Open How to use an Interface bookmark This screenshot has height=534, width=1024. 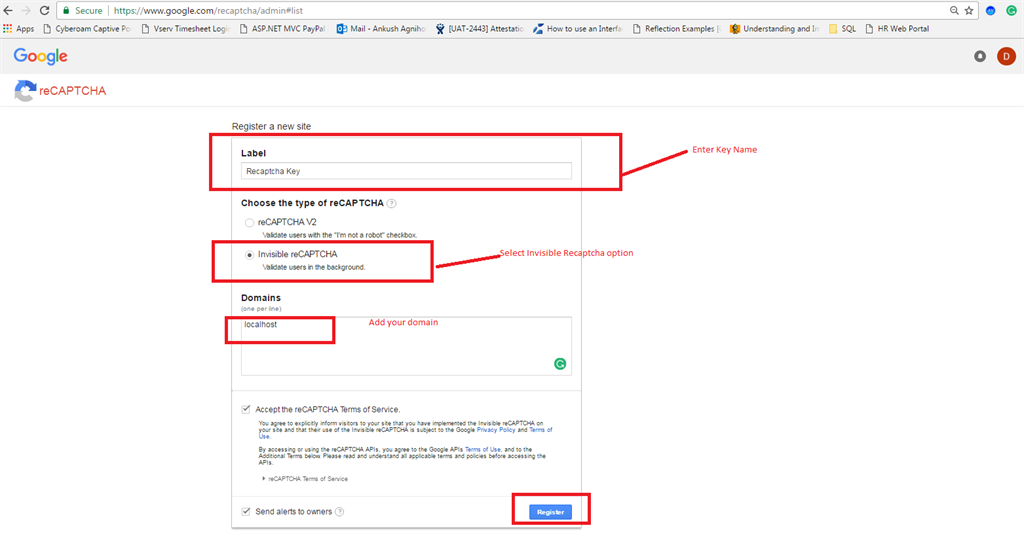(x=578, y=29)
